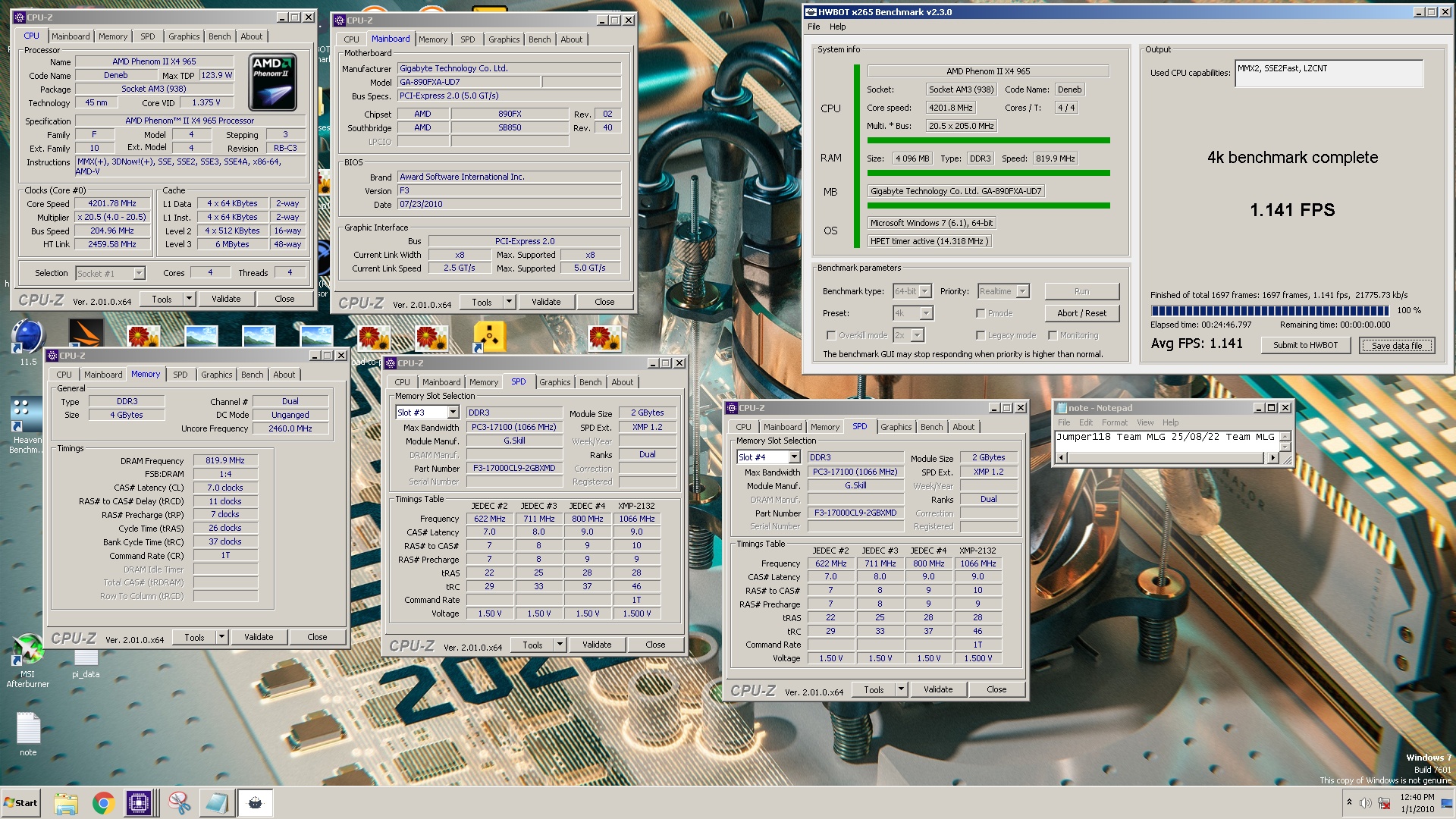The height and width of the screenshot is (819, 1456).
Task: Click the Save data file button
Action: click(1396, 345)
